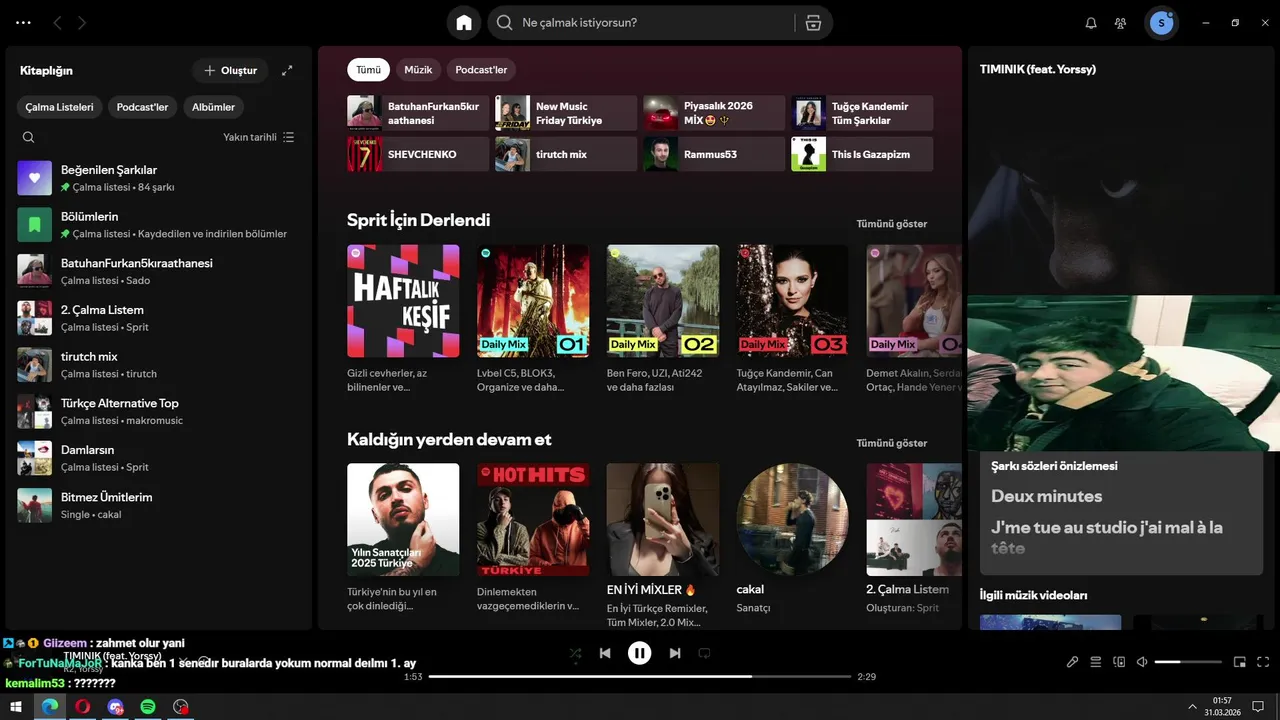Skip to the previous track
Viewport: 1280px width, 720px height.
click(x=605, y=653)
